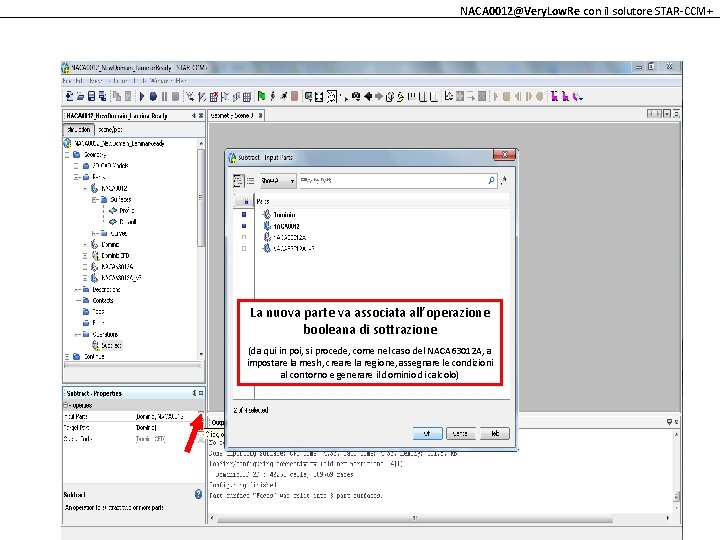This screenshot has height=540, width=720.
Task: Click the Target Part property value
Action: click(x=146, y=428)
